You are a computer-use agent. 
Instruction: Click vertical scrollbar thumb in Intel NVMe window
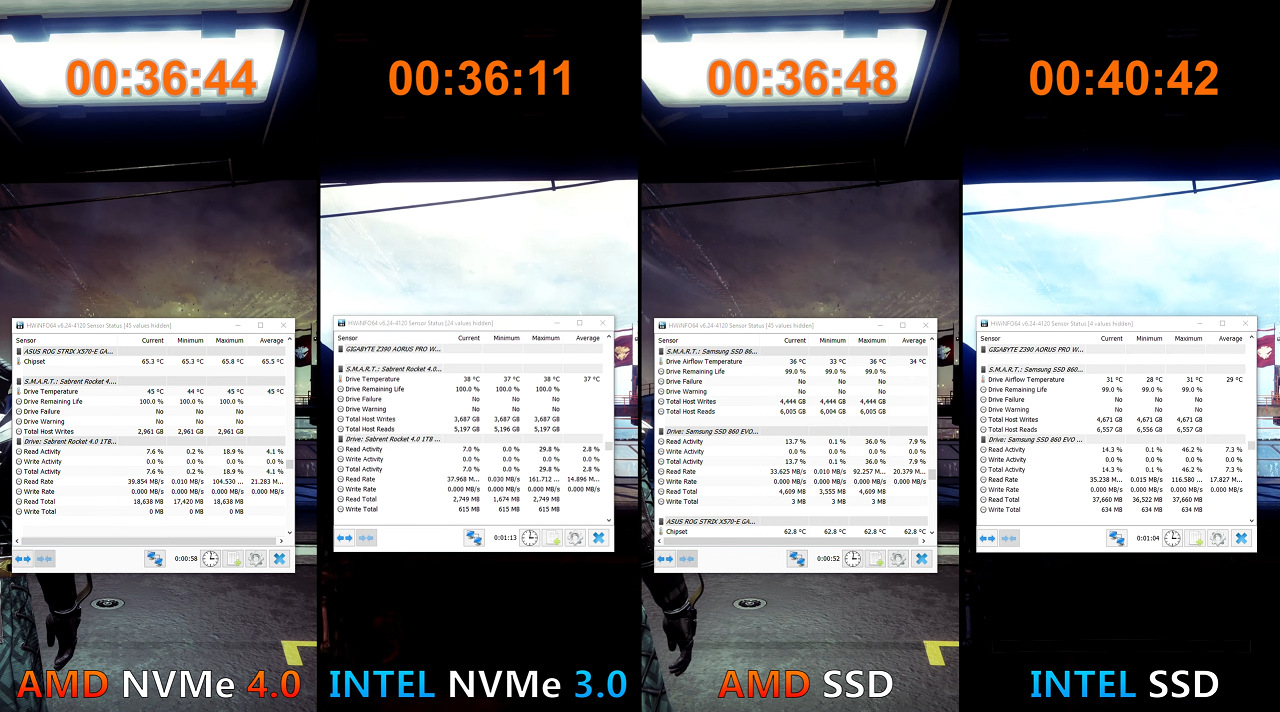point(610,444)
